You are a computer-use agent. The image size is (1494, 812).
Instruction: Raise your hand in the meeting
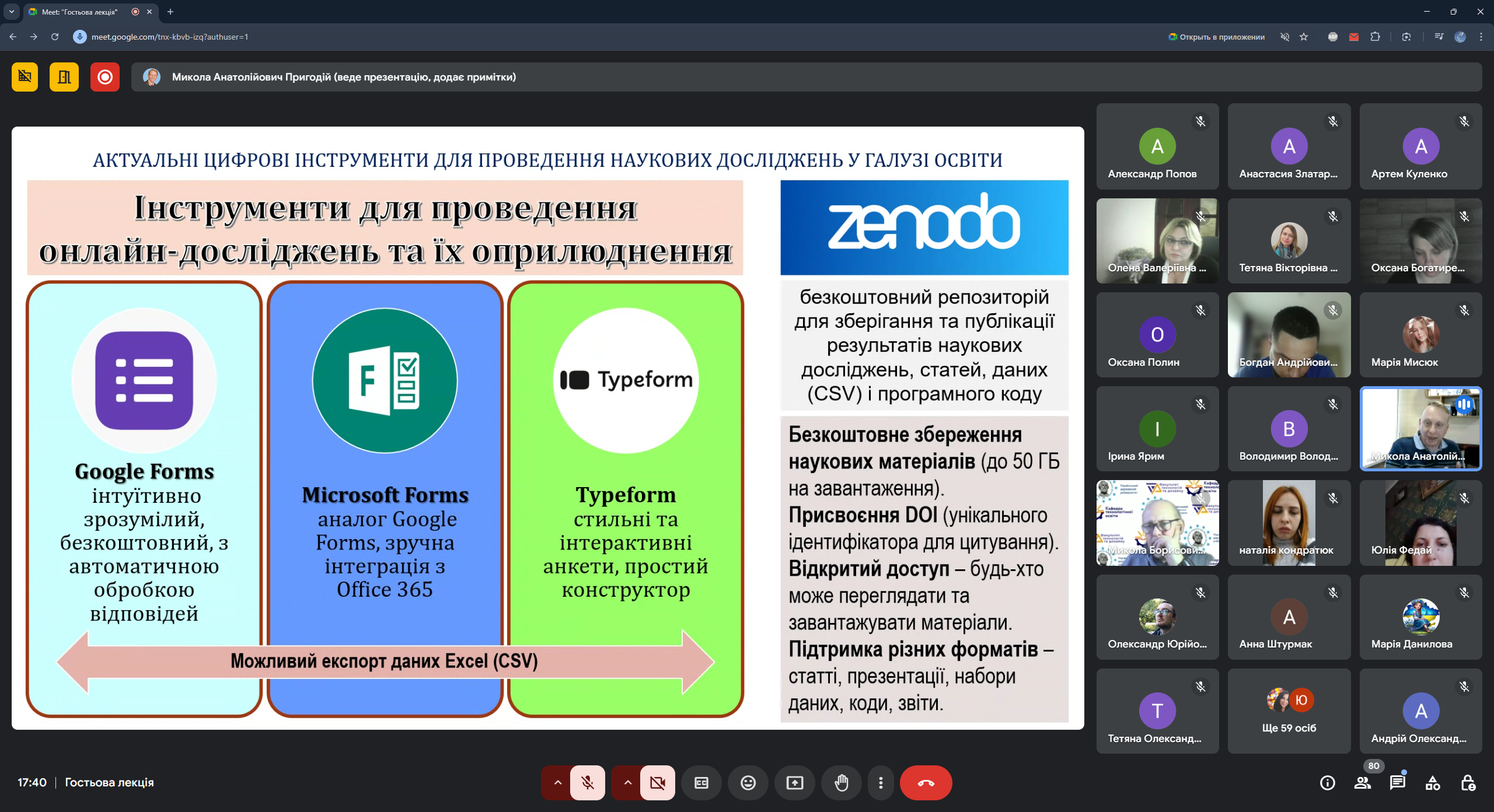(842, 783)
